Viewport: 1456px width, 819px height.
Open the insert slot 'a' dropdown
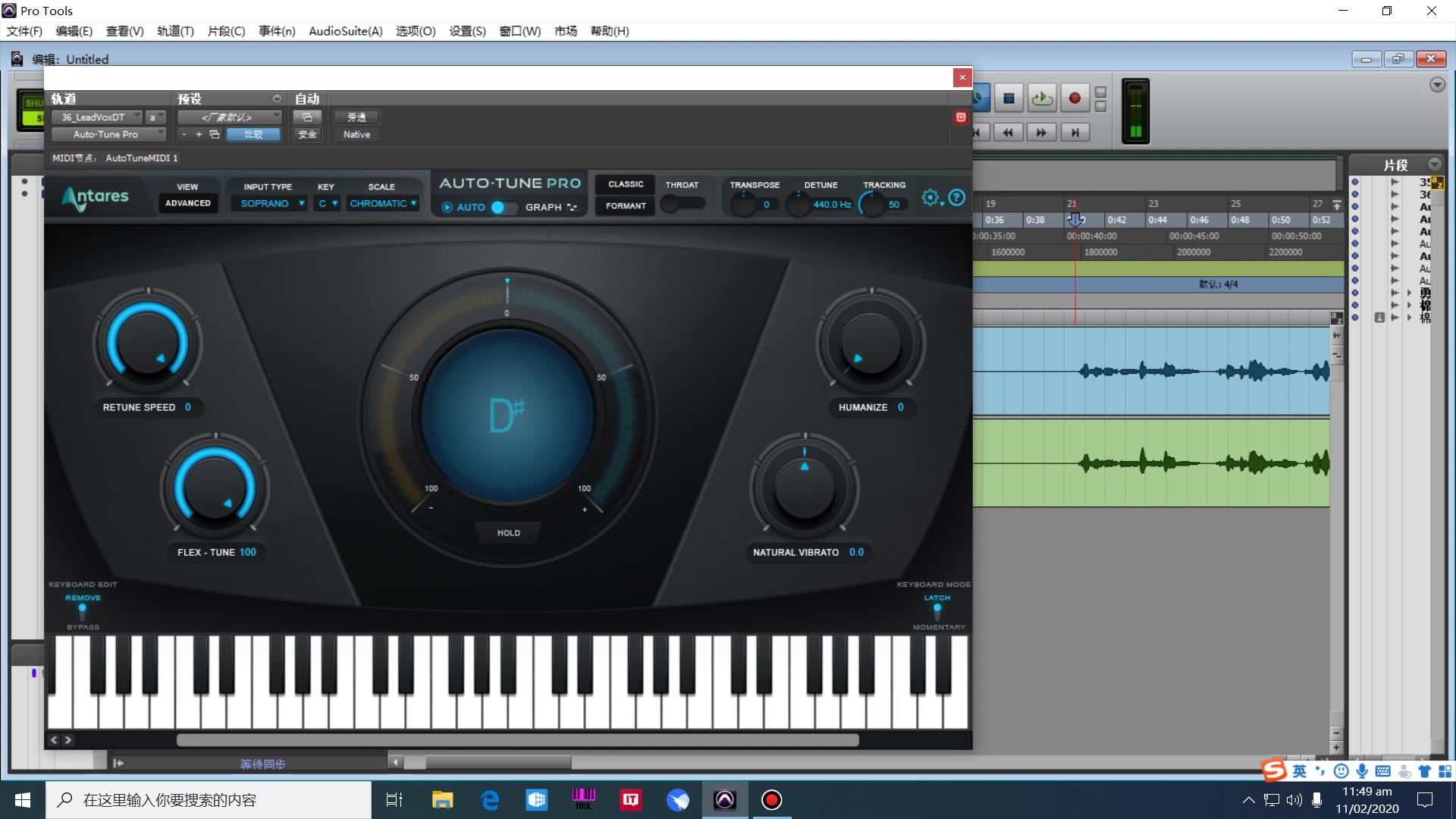click(x=156, y=118)
